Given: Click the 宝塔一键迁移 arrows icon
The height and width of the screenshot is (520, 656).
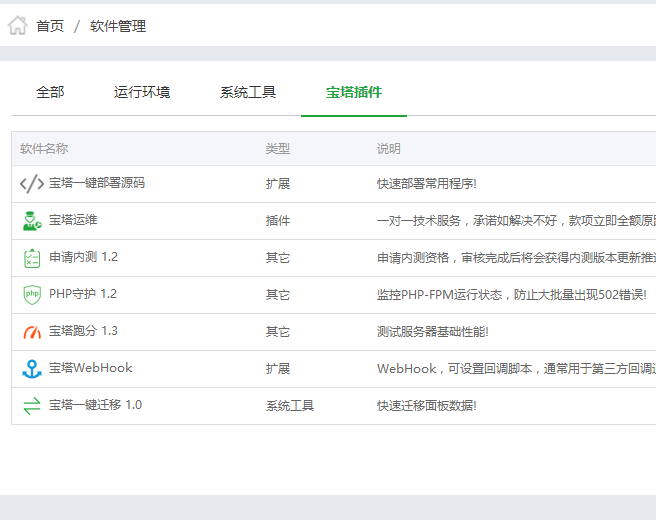Looking at the screenshot, I should (32, 405).
